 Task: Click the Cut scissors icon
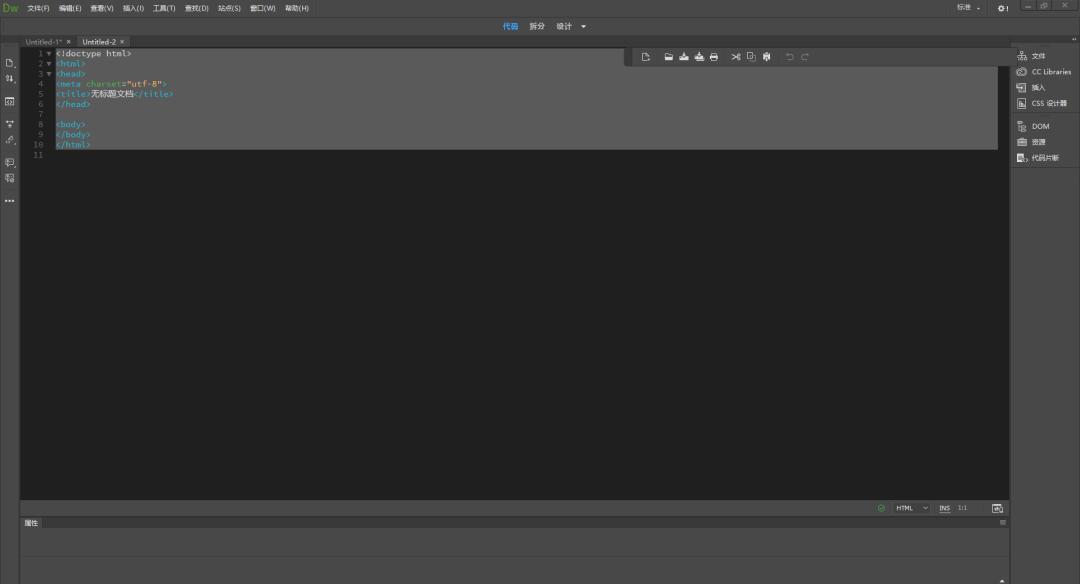pyautogui.click(x=736, y=57)
